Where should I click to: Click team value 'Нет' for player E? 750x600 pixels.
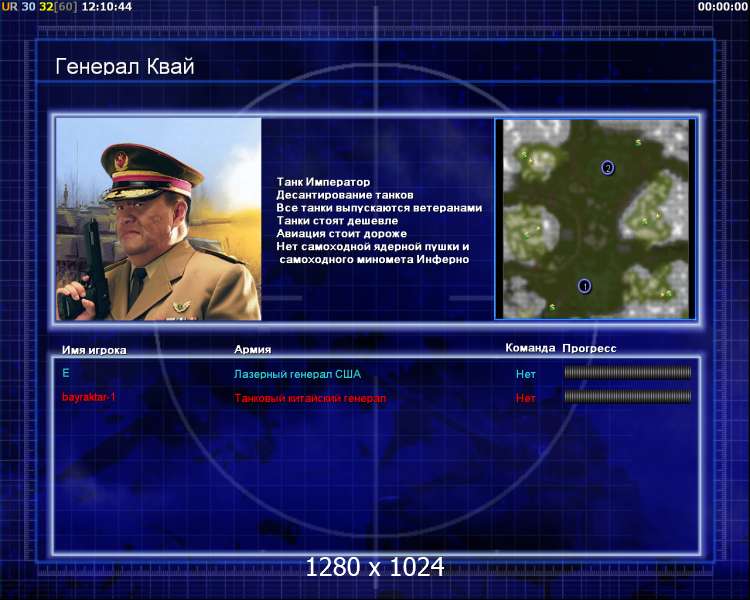point(525,374)
